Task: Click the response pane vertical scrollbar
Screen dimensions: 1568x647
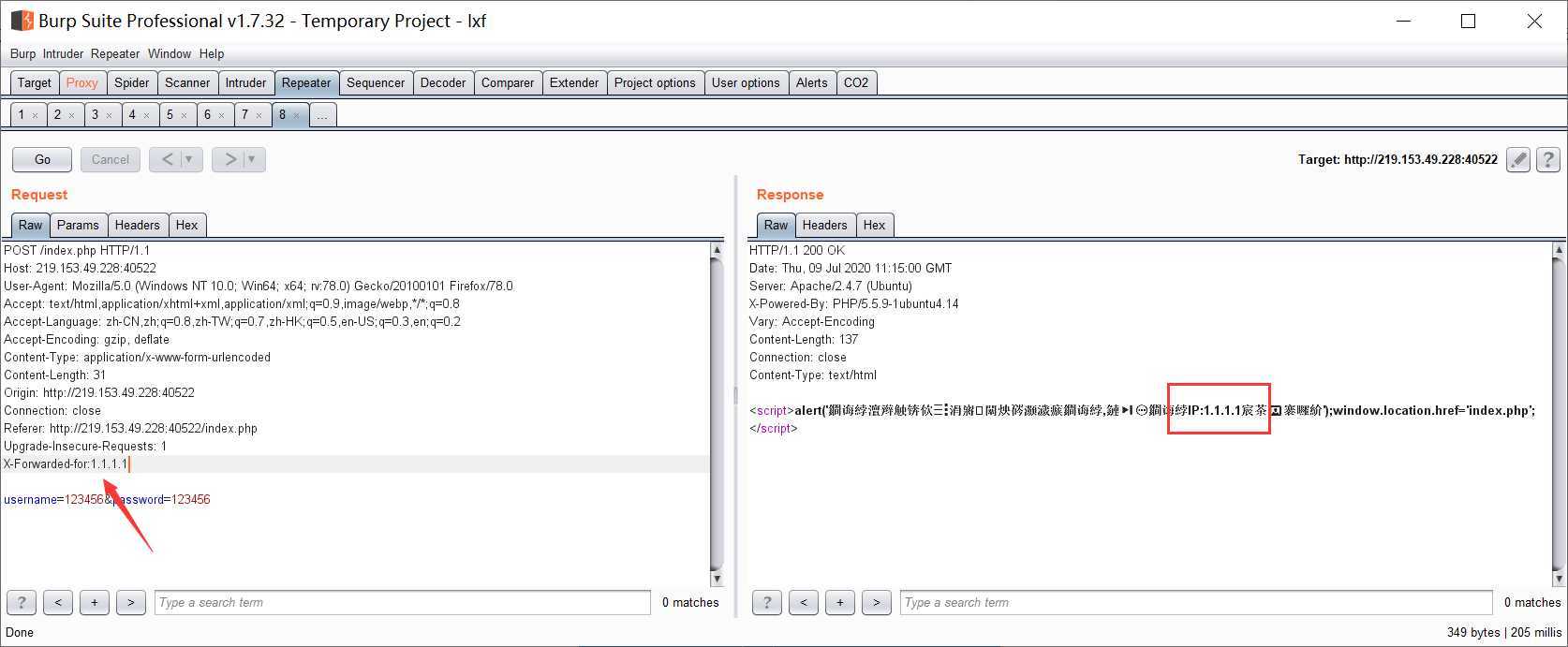Action: (x=1559, y=414)
